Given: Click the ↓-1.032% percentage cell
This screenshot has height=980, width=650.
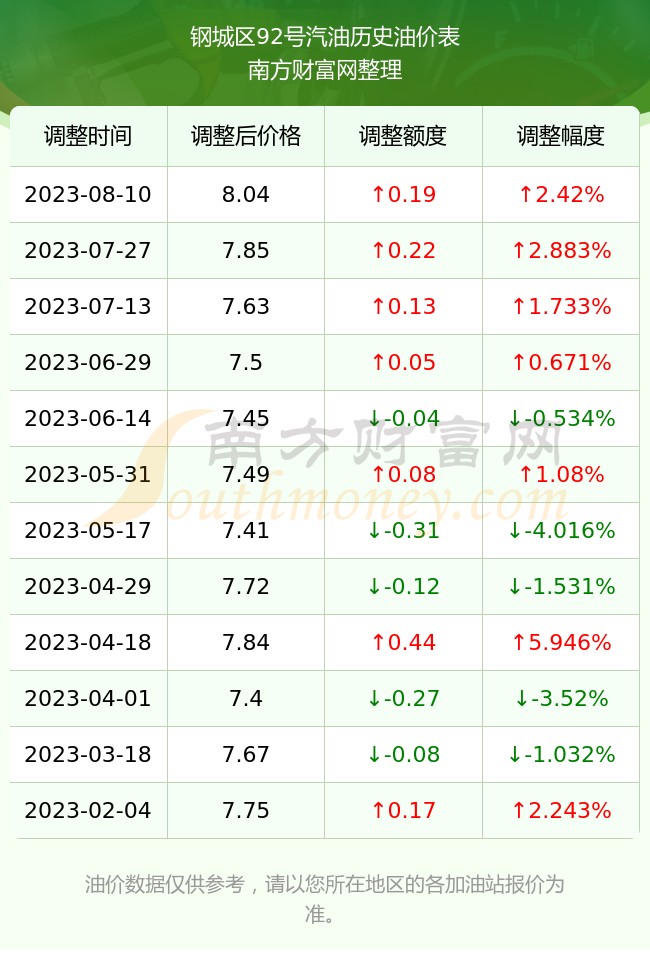Looking at the screenshot, I should click(561, 754).
